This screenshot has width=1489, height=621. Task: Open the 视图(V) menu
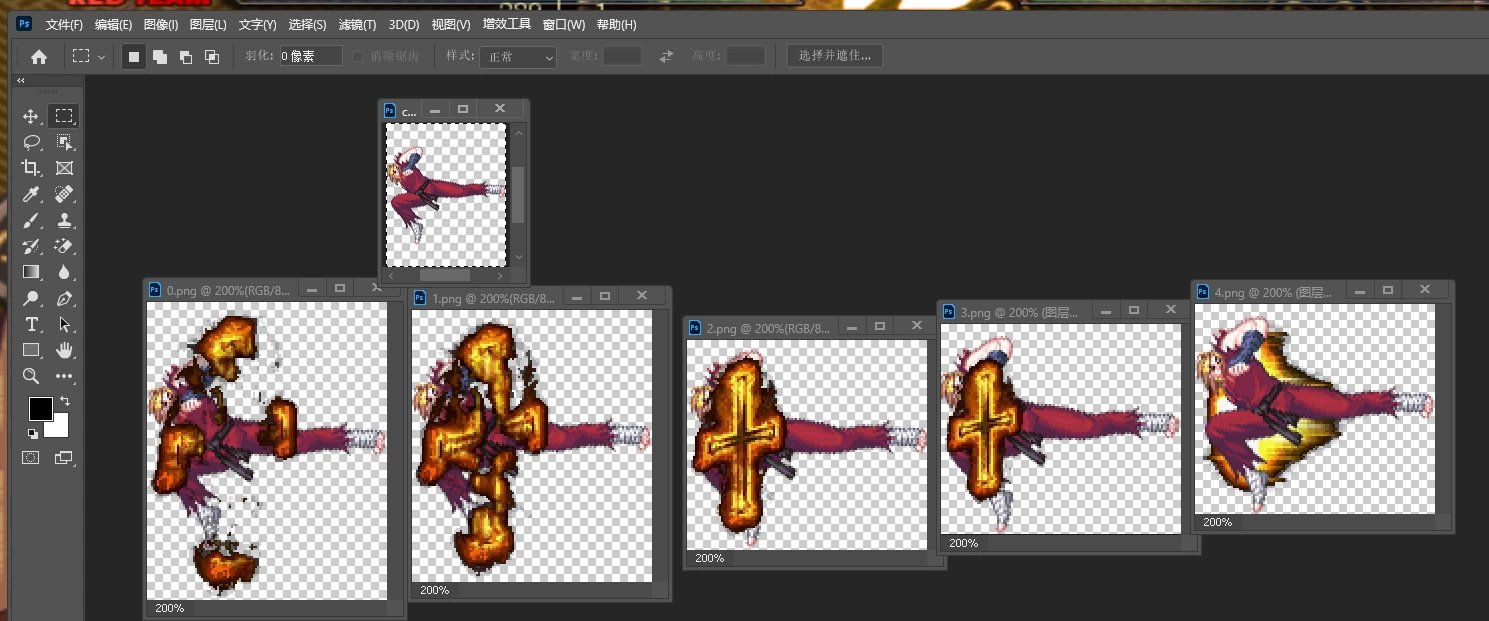(x=451, y=24)
